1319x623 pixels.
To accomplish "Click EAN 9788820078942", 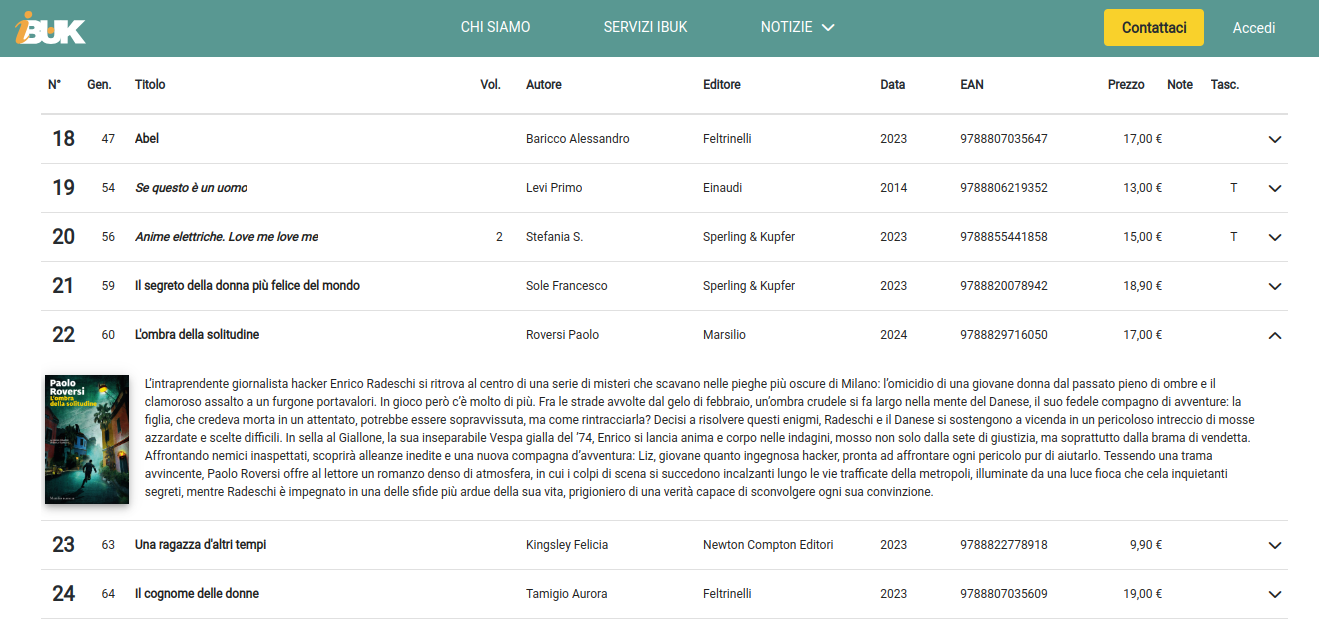I will coord(1004,286).
